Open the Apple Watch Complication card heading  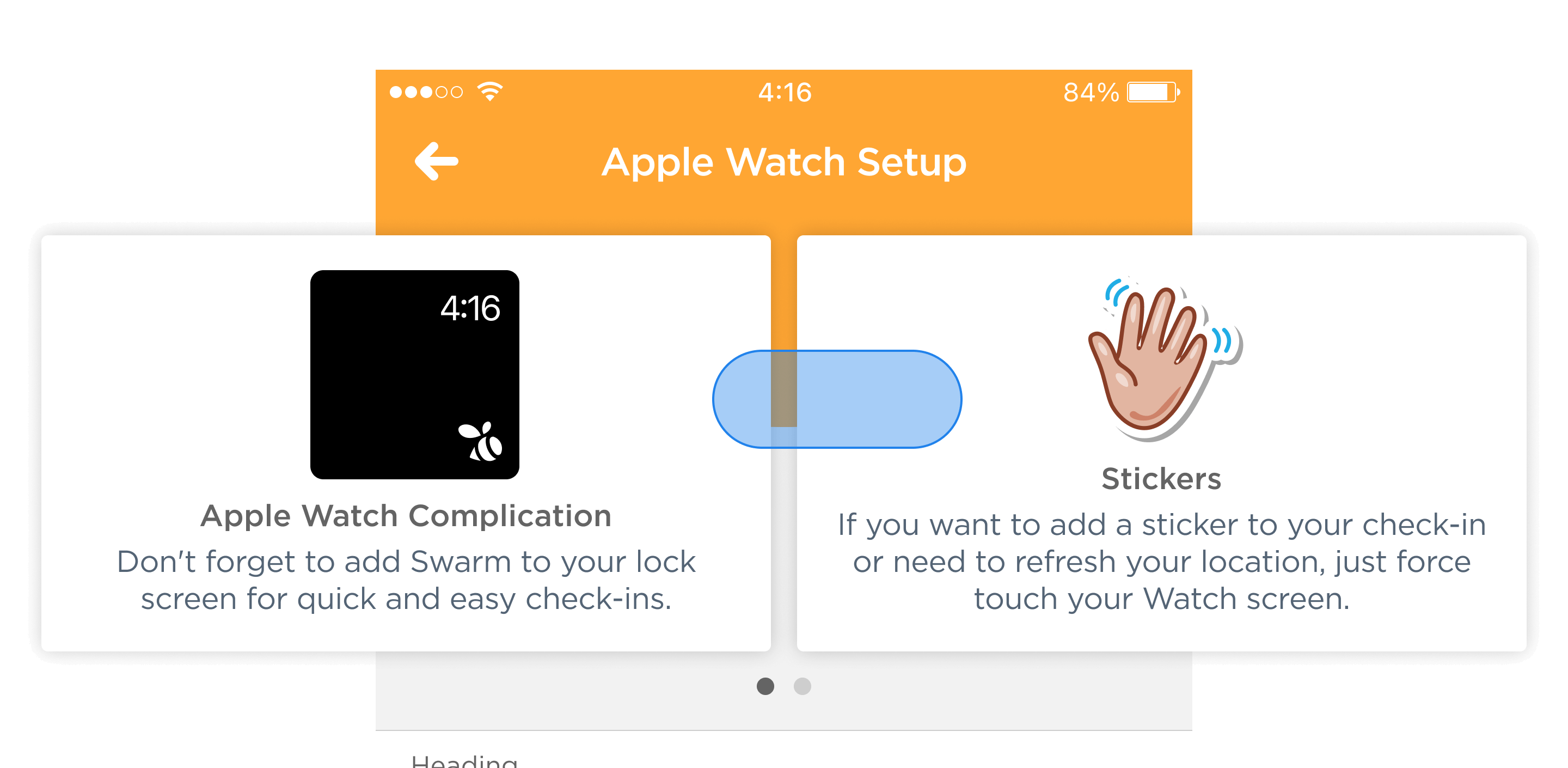[406, 516]
